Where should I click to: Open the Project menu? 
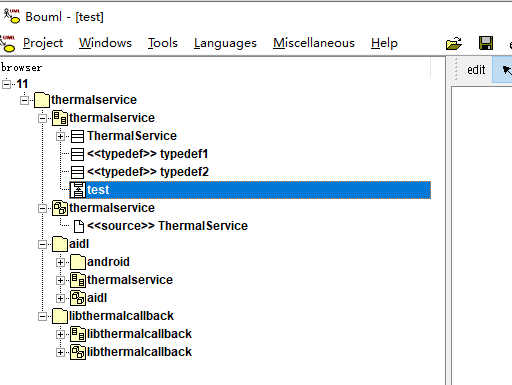[x=43, y=43]
